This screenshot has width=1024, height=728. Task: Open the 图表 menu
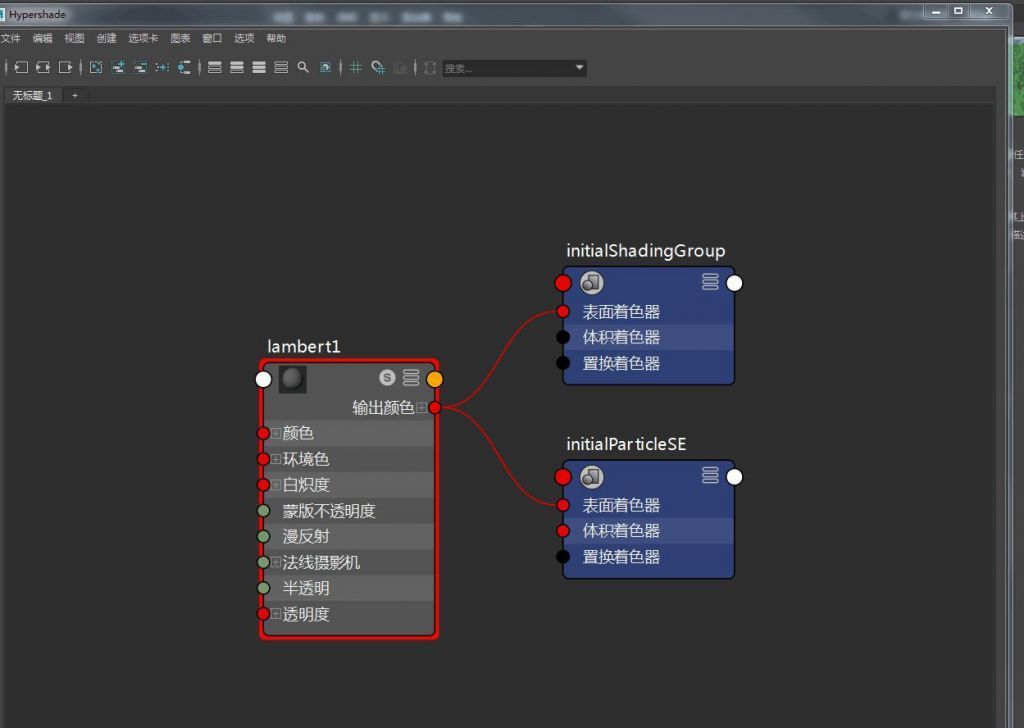(180, 39)
